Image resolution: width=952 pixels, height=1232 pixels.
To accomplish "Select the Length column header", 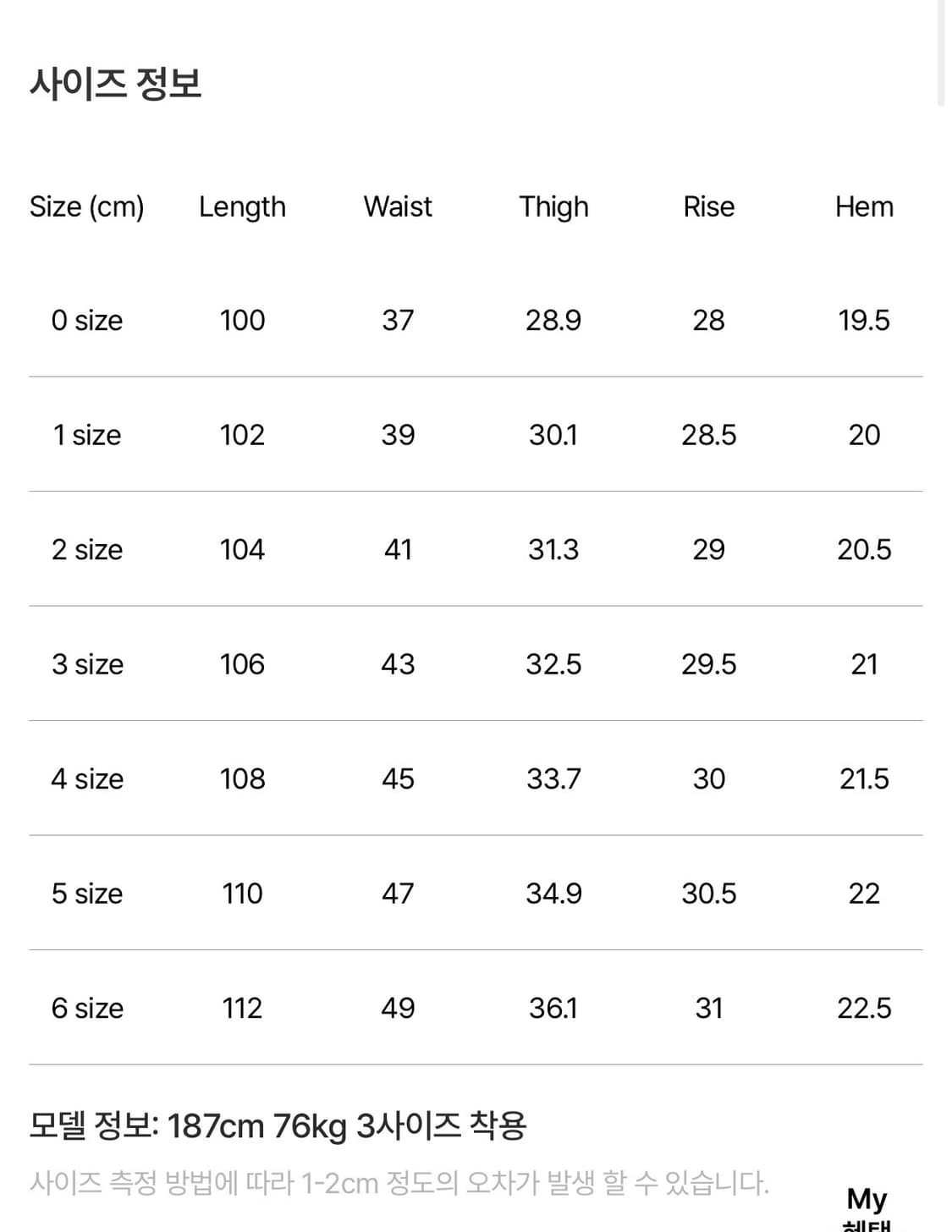I will 242,206.
